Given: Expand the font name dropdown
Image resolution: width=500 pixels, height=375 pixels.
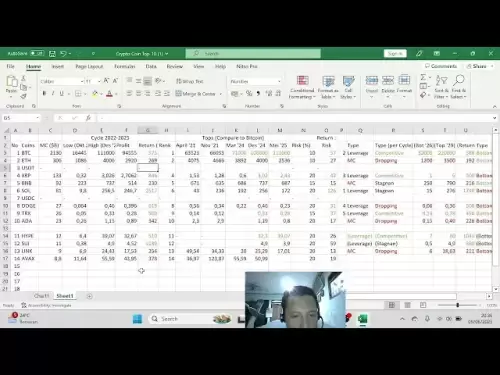Looking at the screenshot, I should pyautogui.click(x=82, y=81).
